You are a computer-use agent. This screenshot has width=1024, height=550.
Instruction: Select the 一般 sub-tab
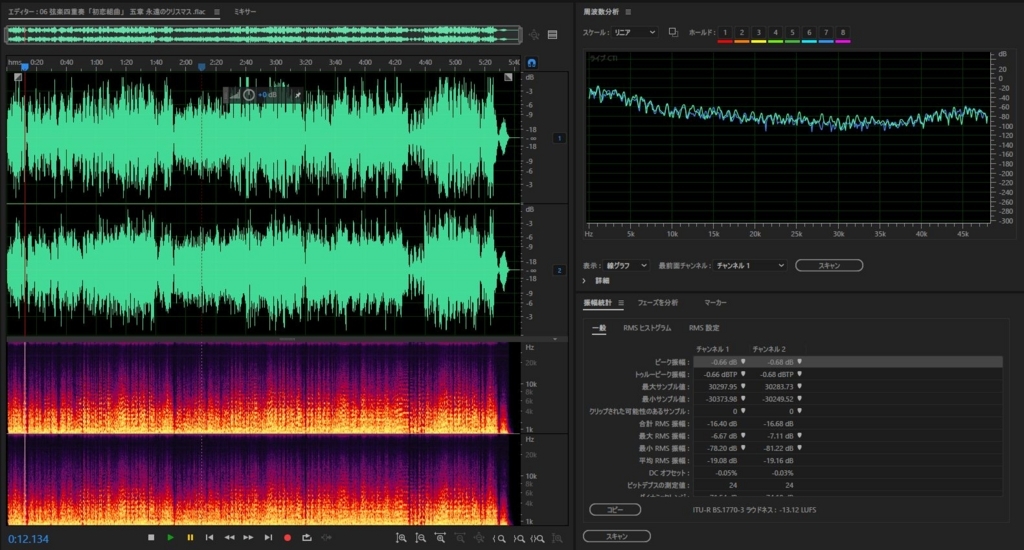599,328
